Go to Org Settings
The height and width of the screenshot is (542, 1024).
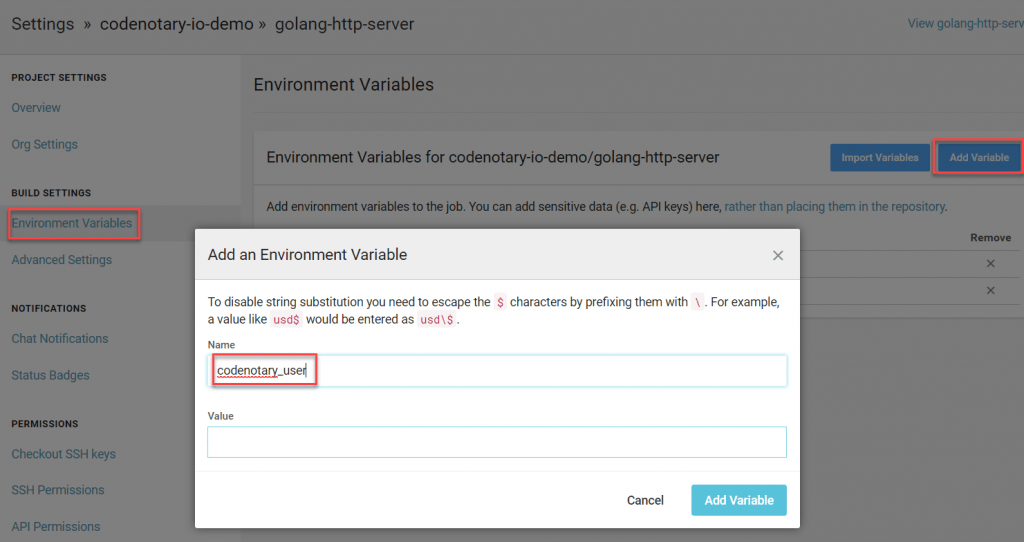tap(44, 144)
